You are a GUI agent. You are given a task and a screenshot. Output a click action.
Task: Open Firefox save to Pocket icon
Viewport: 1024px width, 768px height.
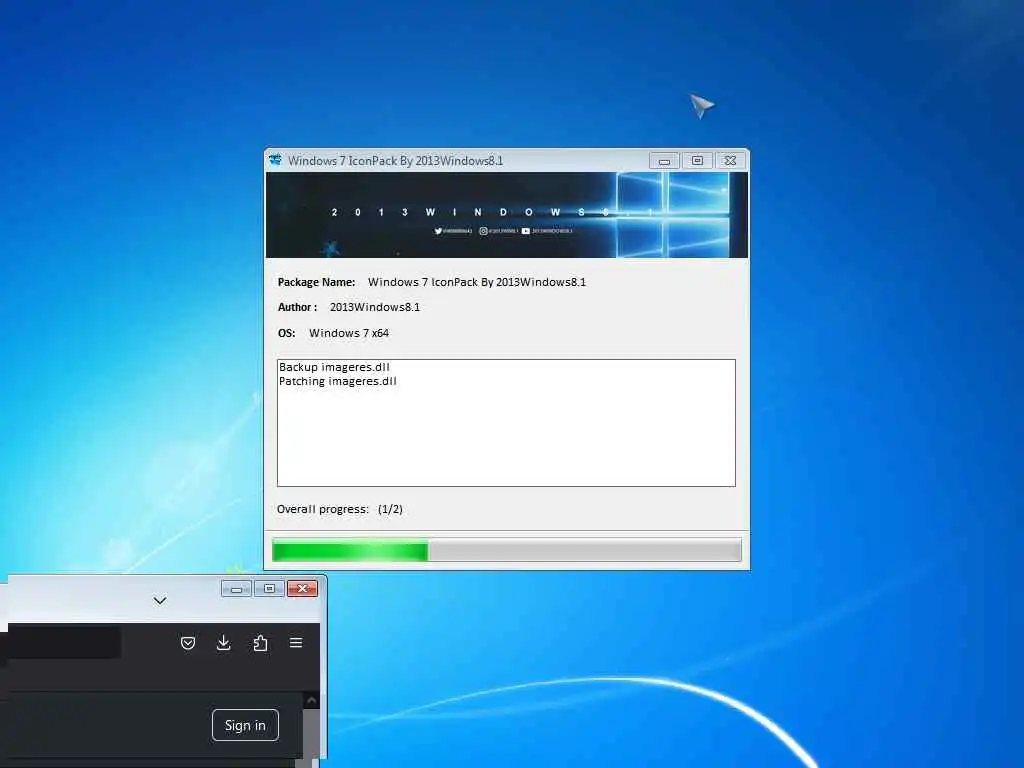tap(188, 643)
